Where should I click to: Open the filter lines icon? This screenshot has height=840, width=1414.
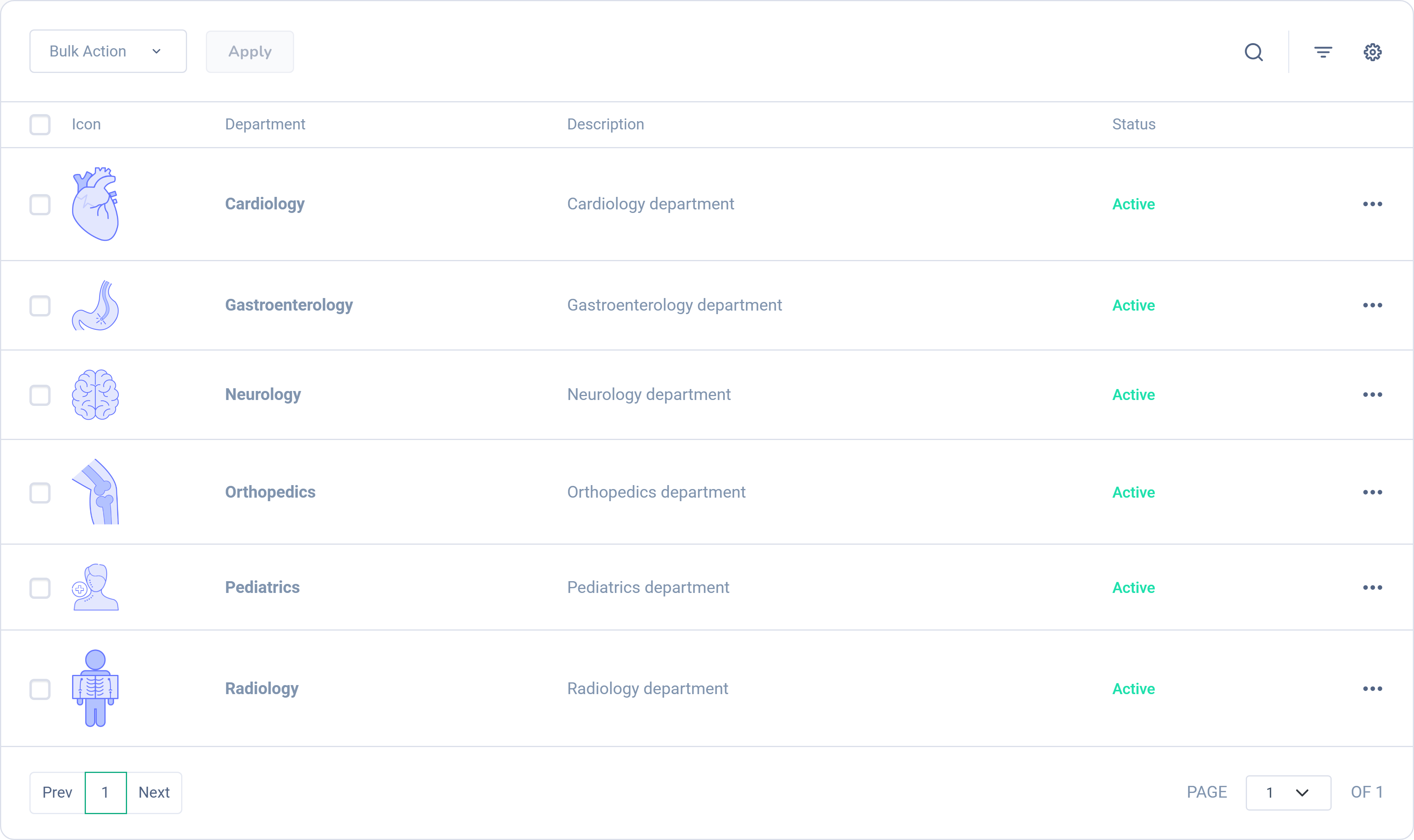1323,52
